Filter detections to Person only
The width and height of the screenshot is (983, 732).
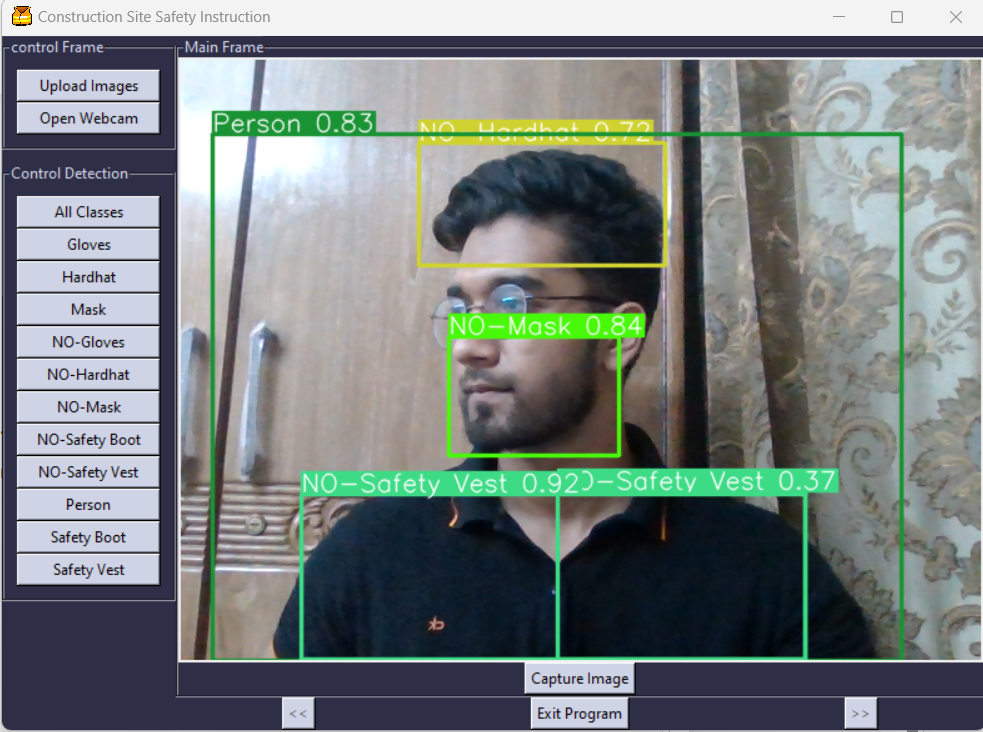[x=87, y=504]
